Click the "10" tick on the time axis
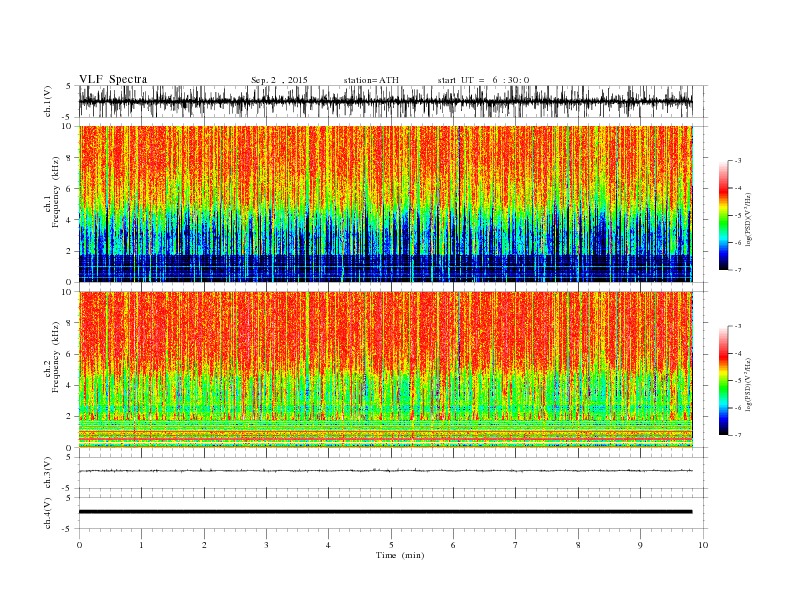This screenshot has width=792, height=612. (703, 545)
